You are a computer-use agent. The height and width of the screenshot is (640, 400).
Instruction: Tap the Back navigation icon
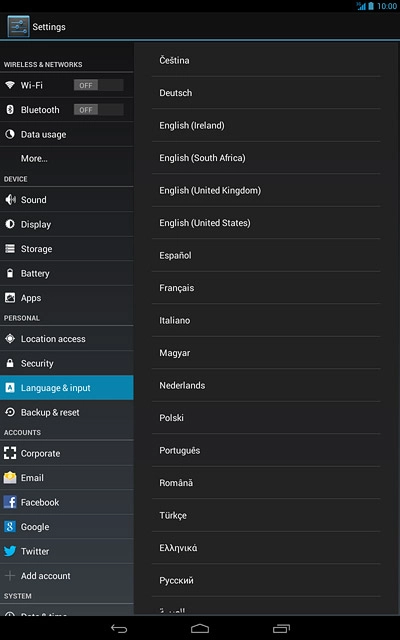click(119, 629)
